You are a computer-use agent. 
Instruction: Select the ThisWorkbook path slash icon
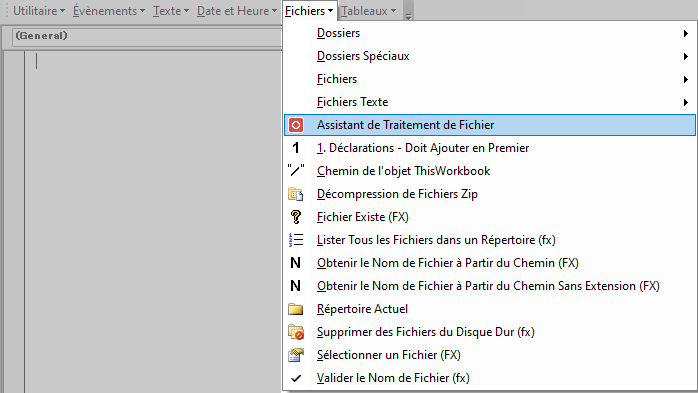point(296,171)
